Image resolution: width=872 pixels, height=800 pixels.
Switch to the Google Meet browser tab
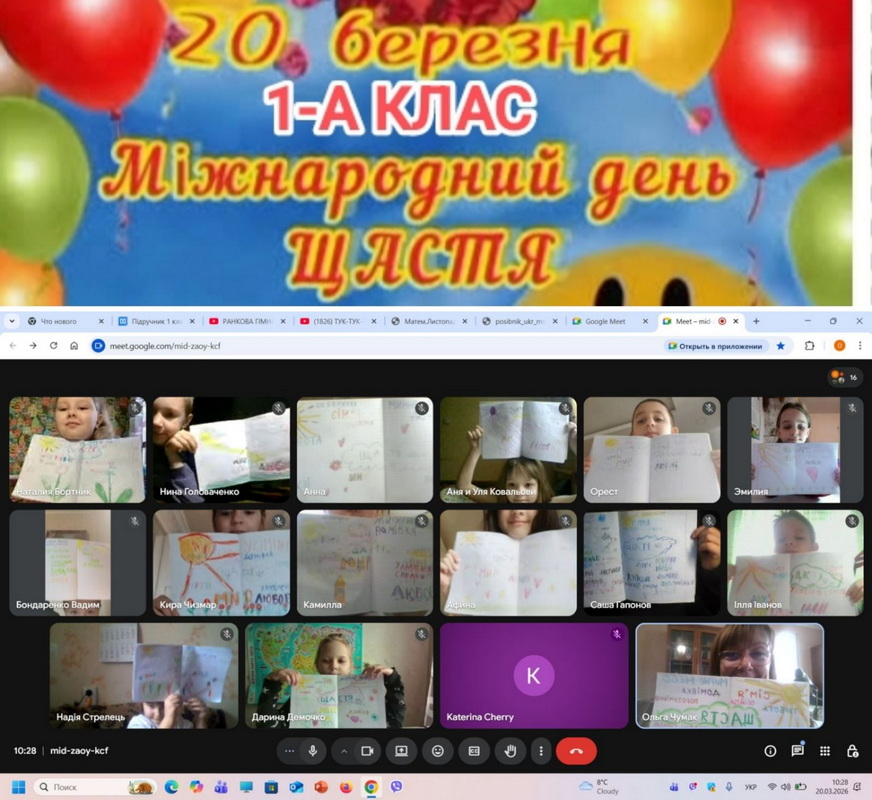tap(604, 321)
